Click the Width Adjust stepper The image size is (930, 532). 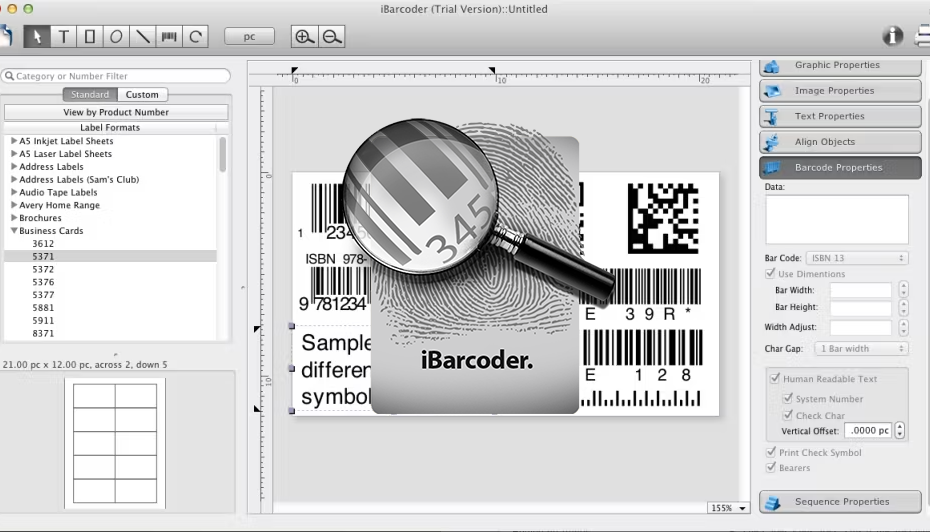pyautogui.click(x=903, y=327)
